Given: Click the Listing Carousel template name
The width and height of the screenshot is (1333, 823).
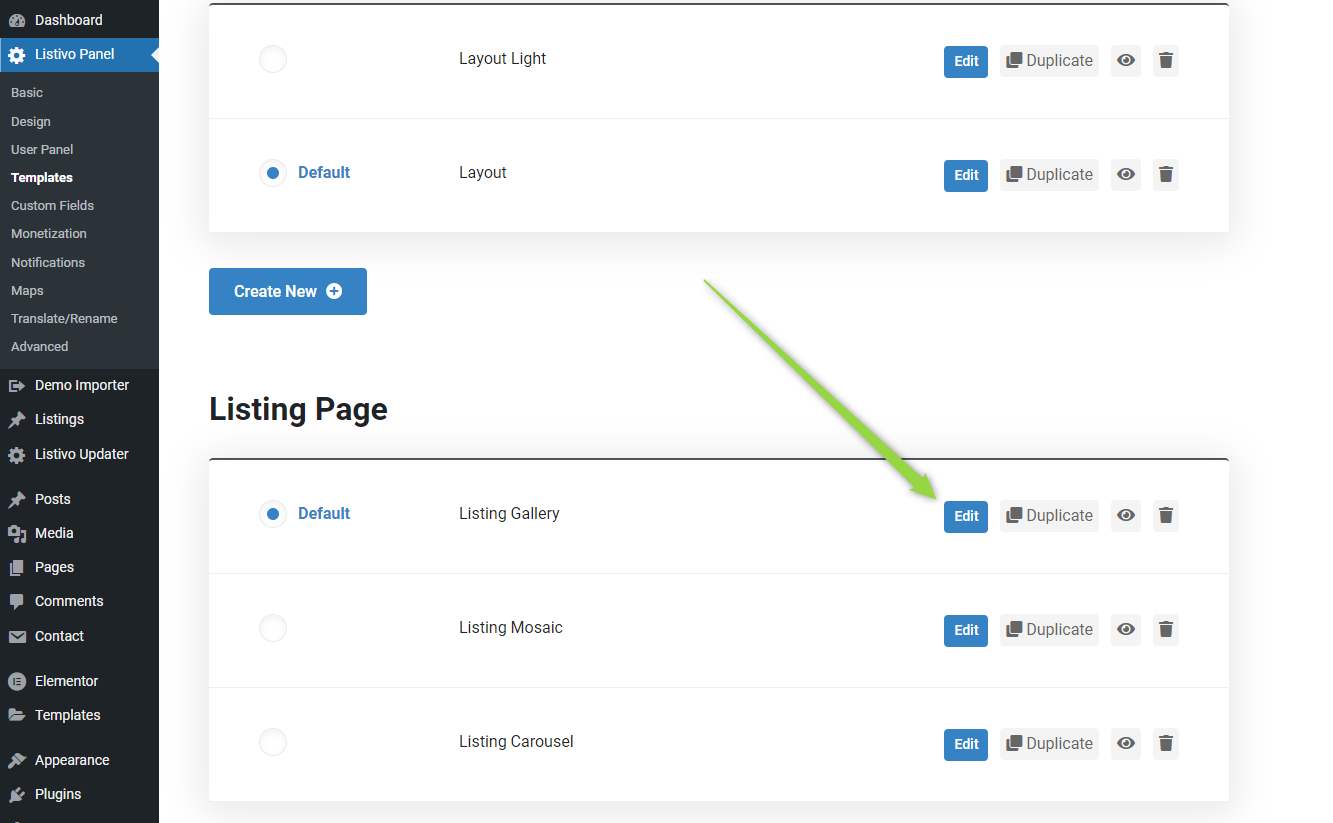Looking at the screenshot, I should 516,742.
